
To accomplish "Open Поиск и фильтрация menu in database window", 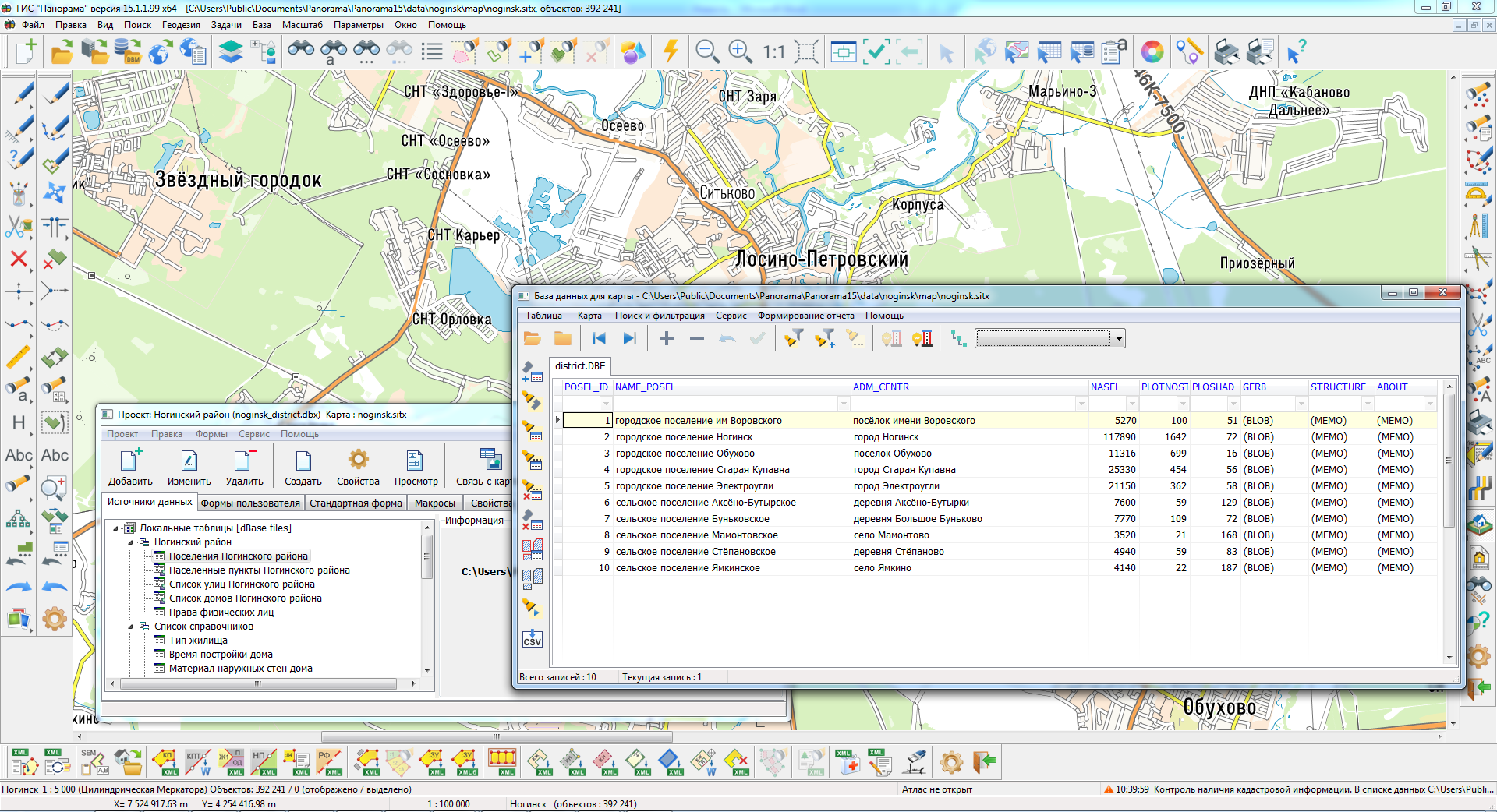I will [x=659, y=316].
